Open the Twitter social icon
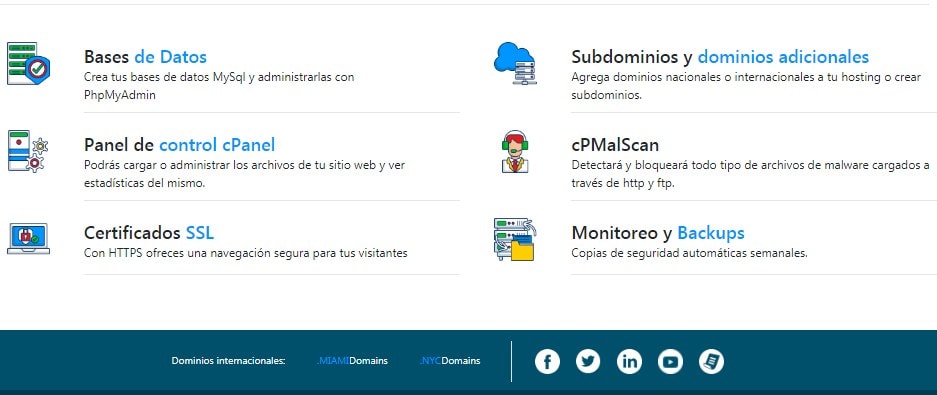 pyautogui.click(x=588, y=362)
